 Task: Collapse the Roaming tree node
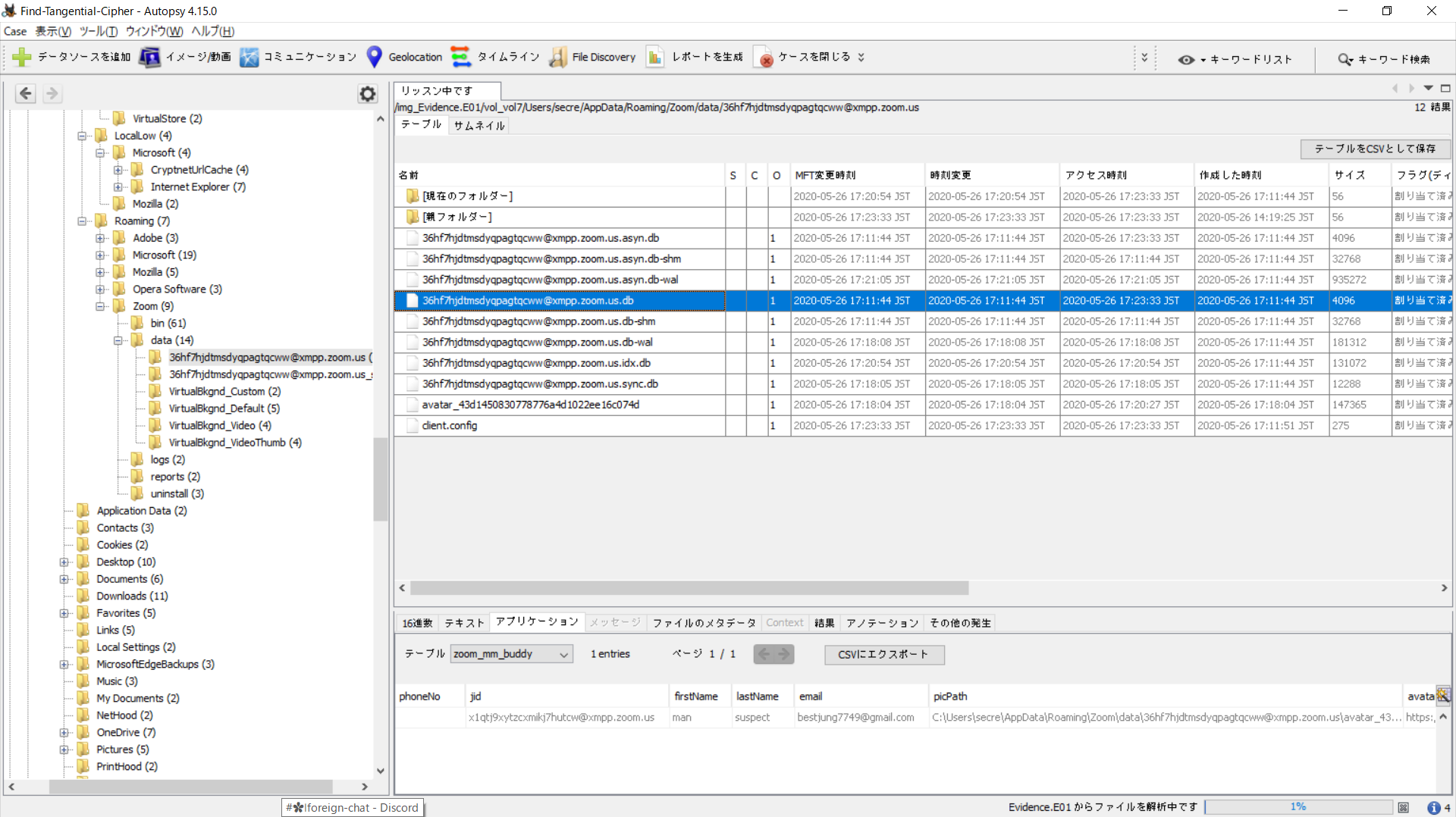(x=82, y=221)
